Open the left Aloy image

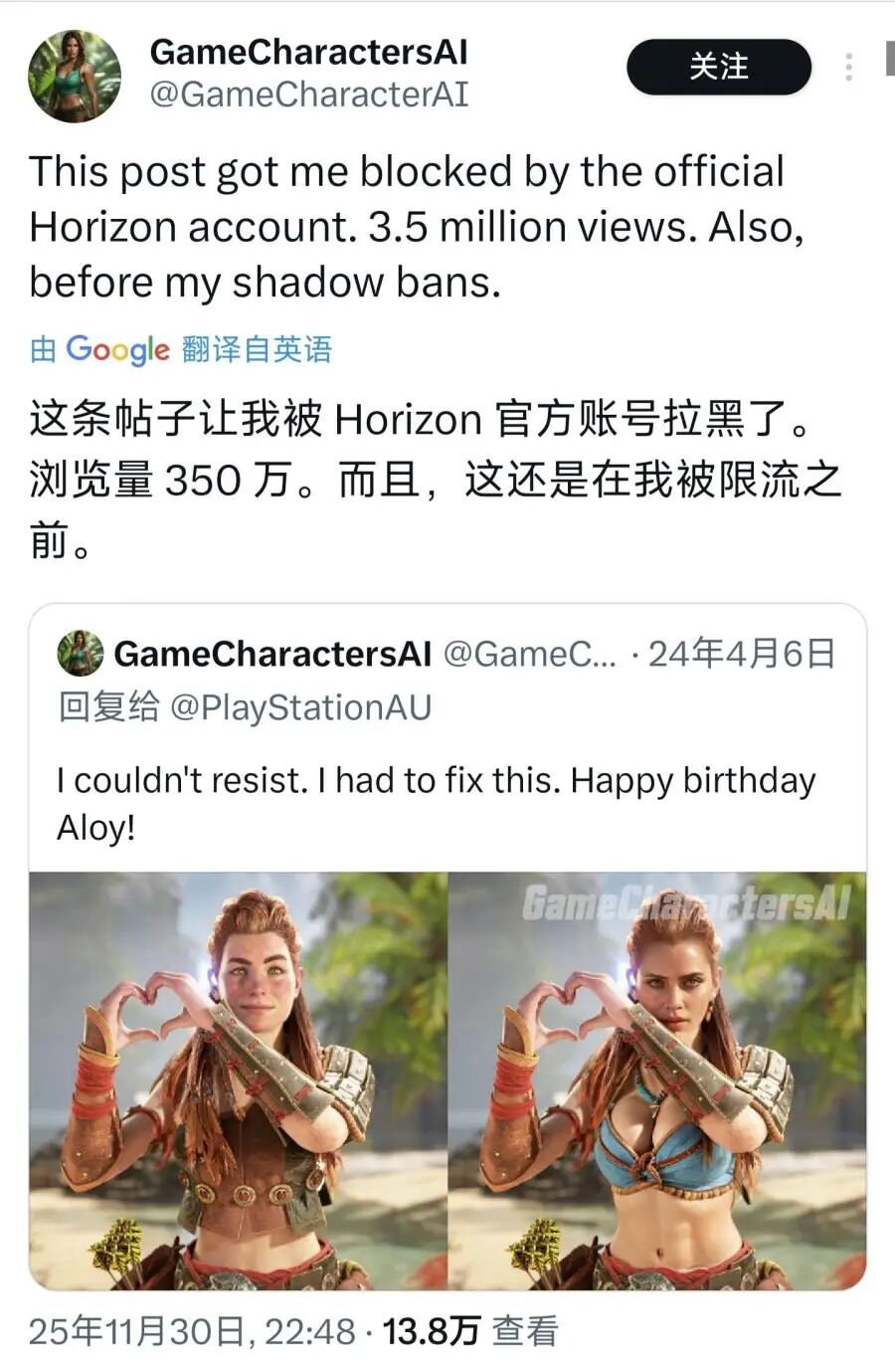pyautogui.click(x=239, y=1080)
